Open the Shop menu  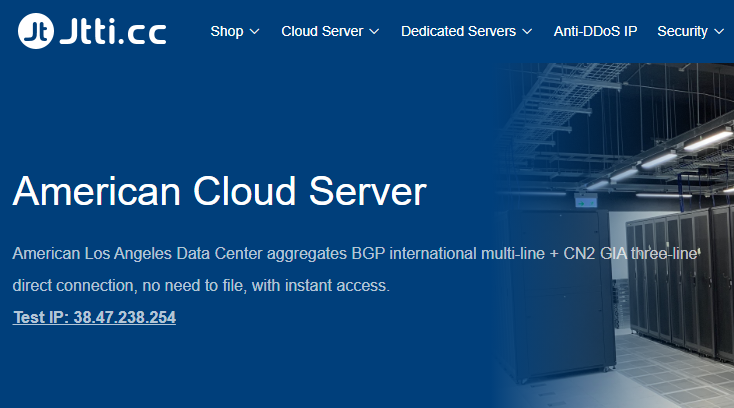pyautogui.click(x=227, y=31)
